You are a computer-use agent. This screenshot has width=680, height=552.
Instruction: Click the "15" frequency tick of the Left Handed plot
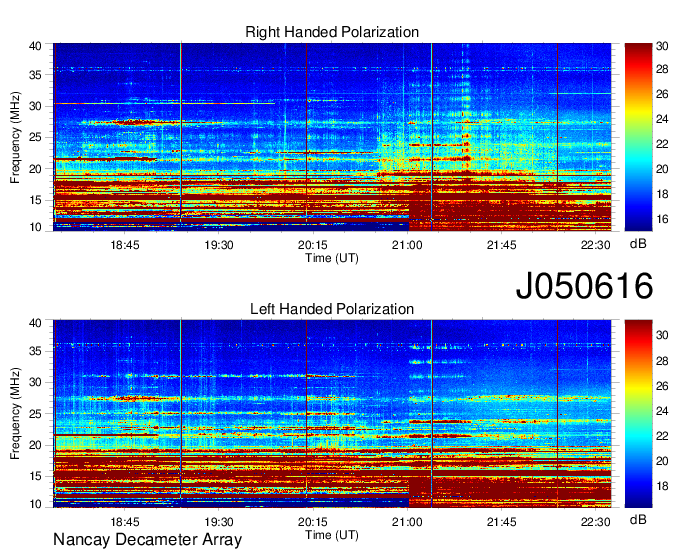coord(35,477)
